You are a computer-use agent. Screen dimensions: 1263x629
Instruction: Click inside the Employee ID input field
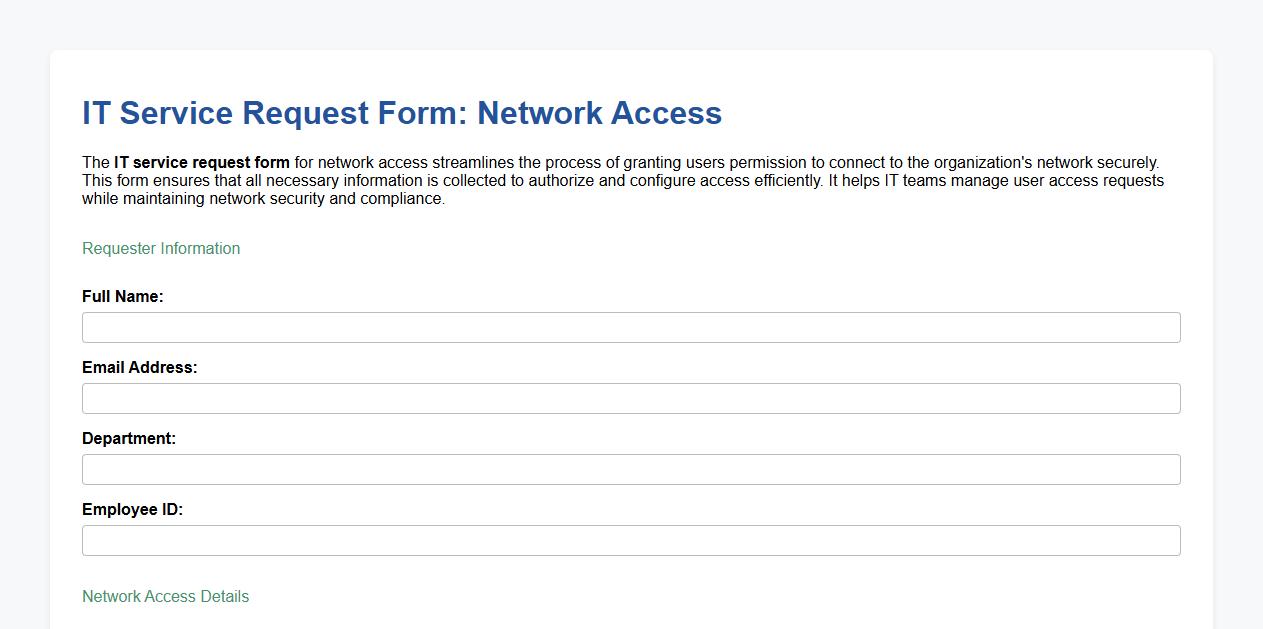coord(630,540)
